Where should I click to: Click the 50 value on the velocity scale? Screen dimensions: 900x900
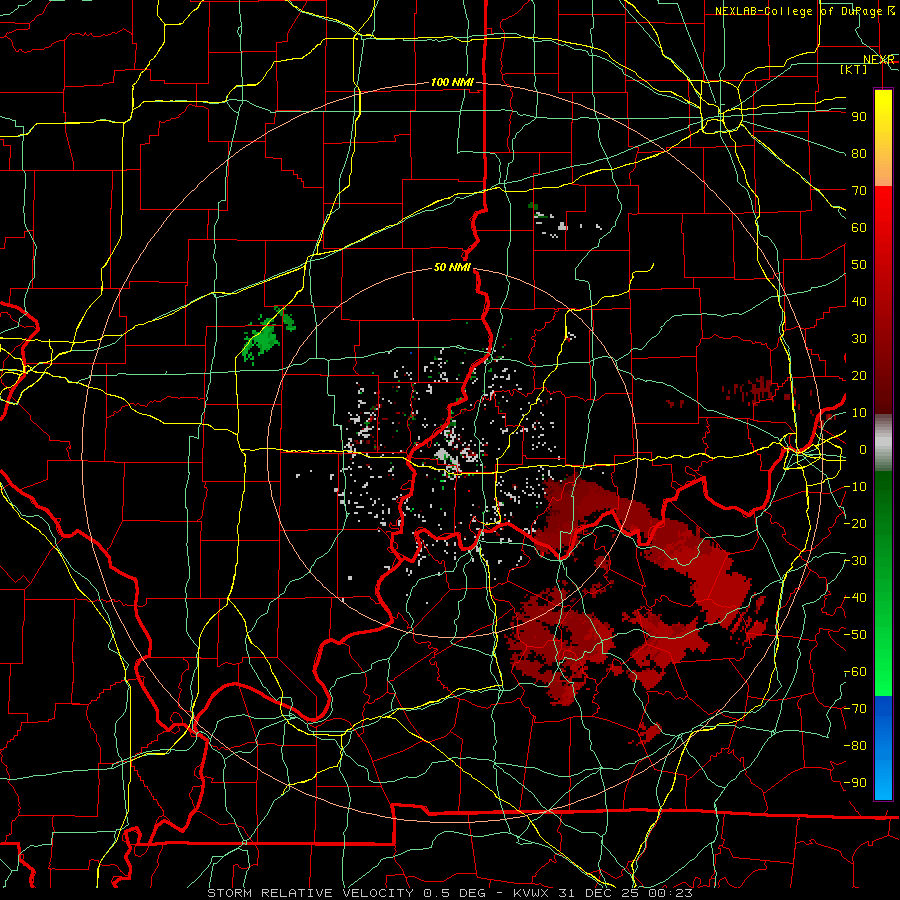(859, 265)
